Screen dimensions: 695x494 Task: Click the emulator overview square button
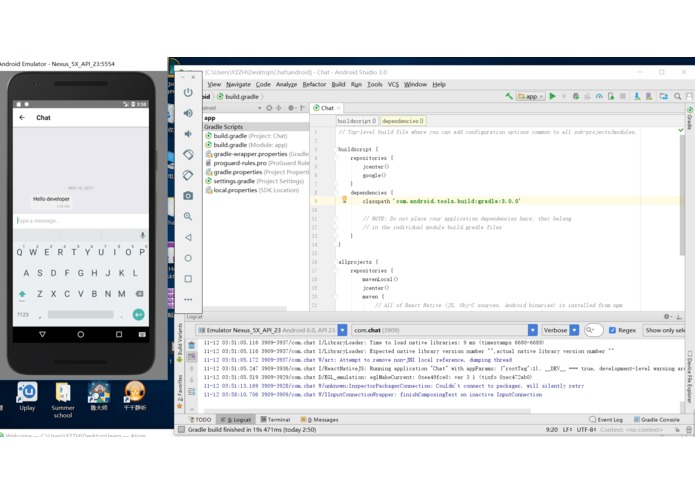tap(188, 279)
